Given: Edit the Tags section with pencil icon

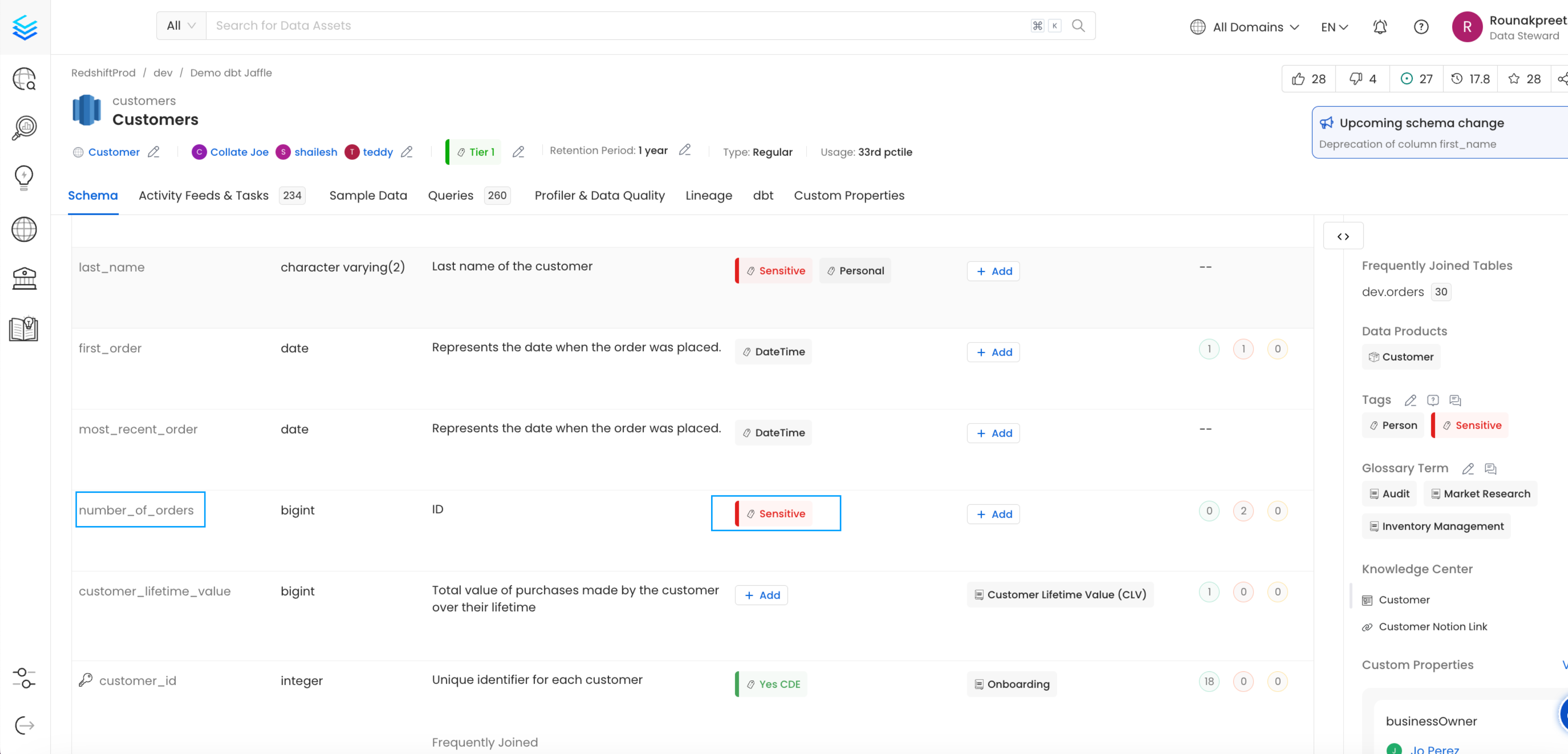Looking at the screenshot, I should coord(1410,400).
